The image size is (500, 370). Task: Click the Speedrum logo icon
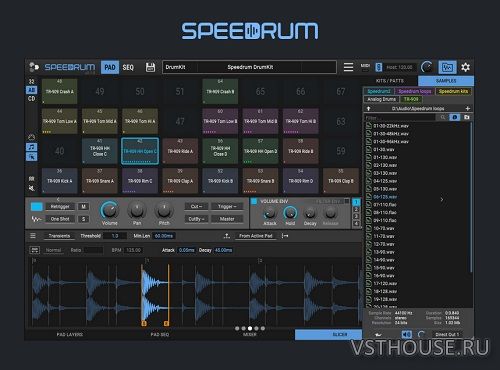[34, 67]
